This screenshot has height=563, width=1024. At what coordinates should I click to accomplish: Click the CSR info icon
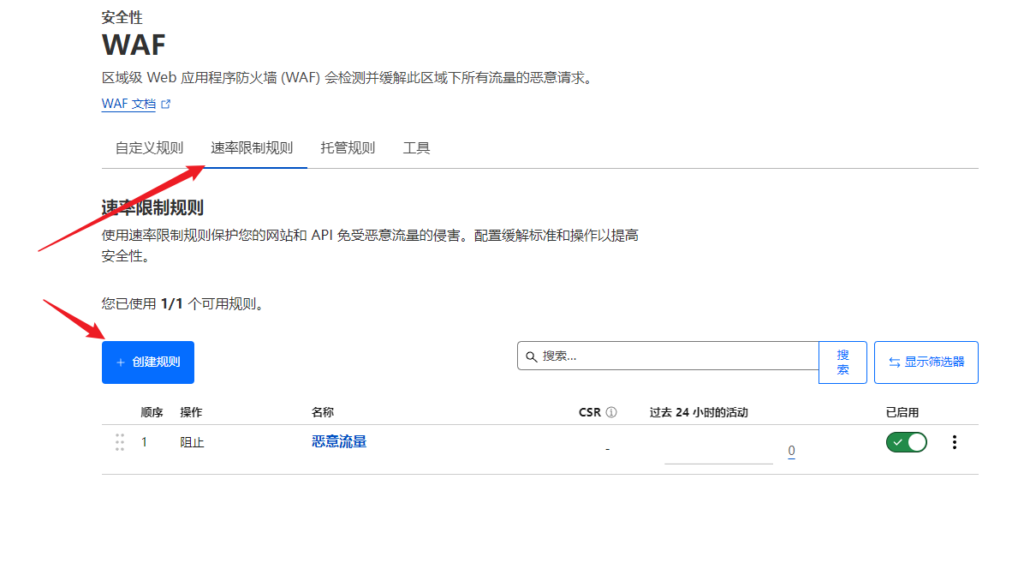pos(611,412)
